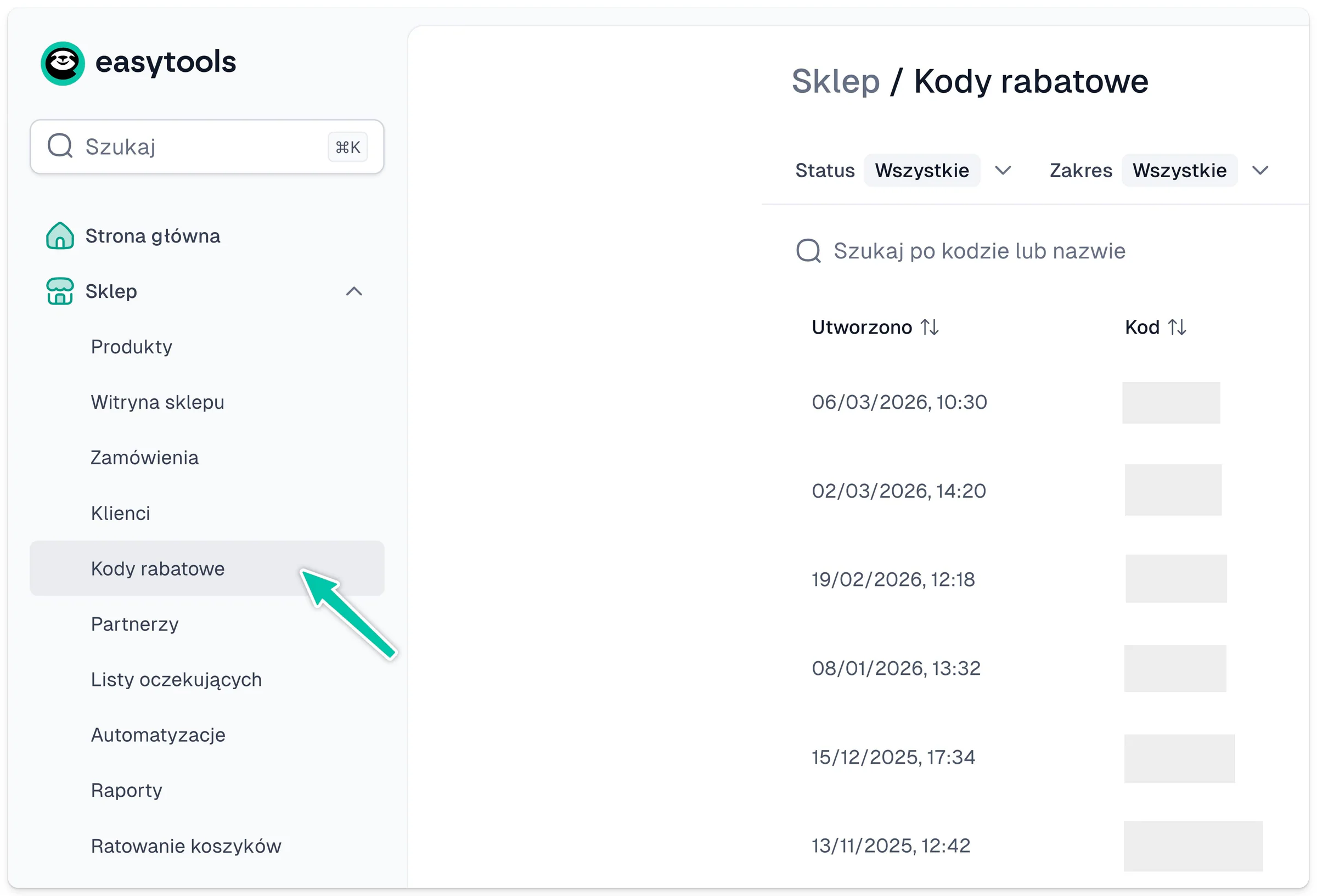Sort by Kod using its arrows icon

(x=1177, y=327)
